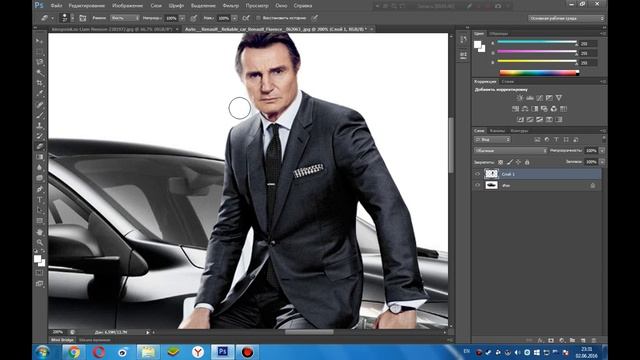Select the Dodge tool

click(40, 178)
